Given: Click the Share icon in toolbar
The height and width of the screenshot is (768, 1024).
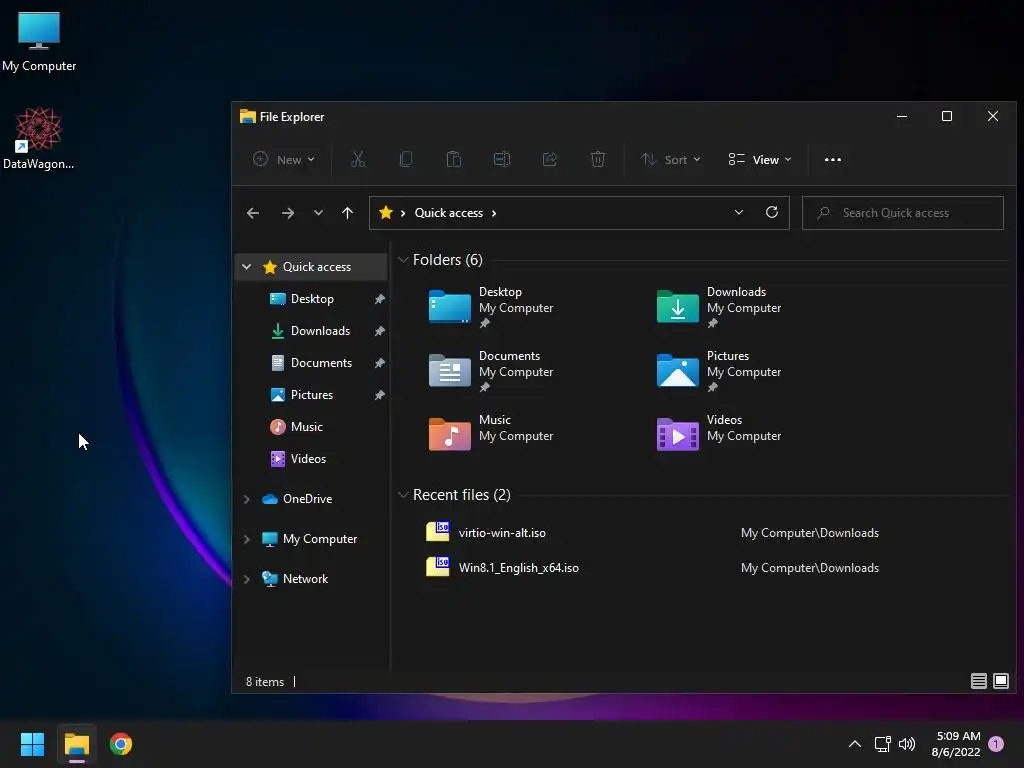Looking at the screenshot, I should point(550,159).
